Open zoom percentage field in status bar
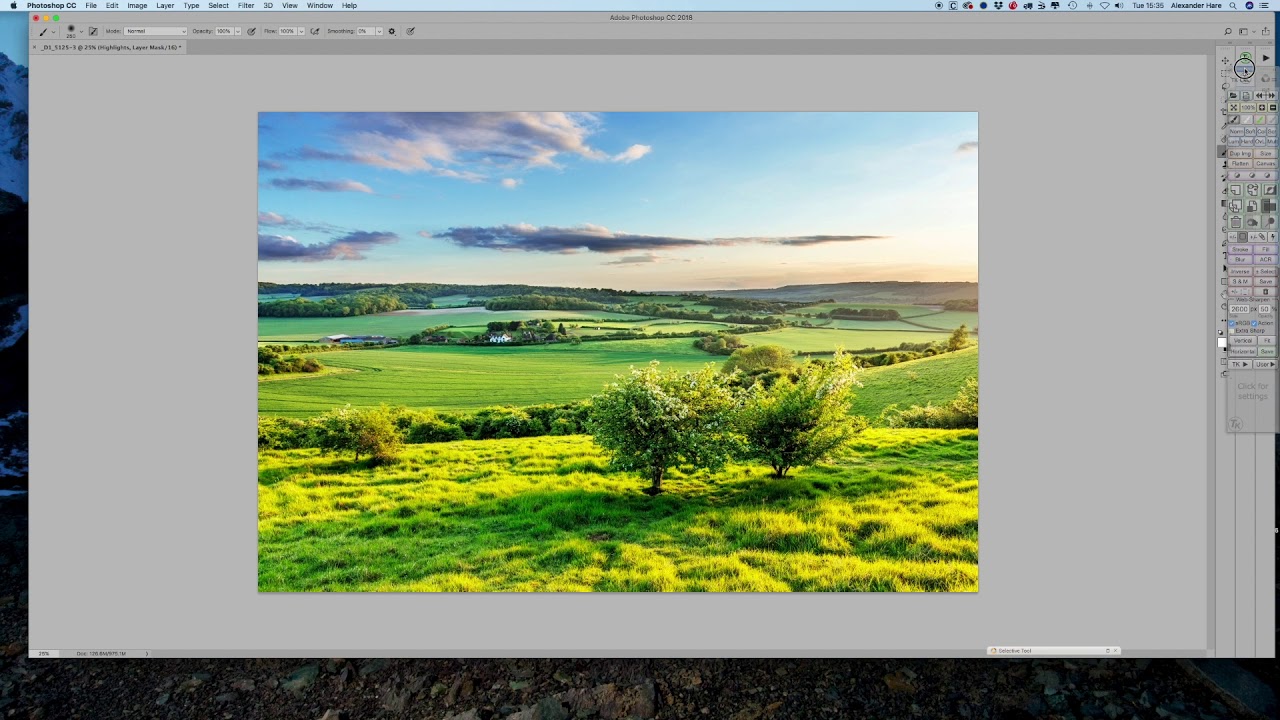 44,653
